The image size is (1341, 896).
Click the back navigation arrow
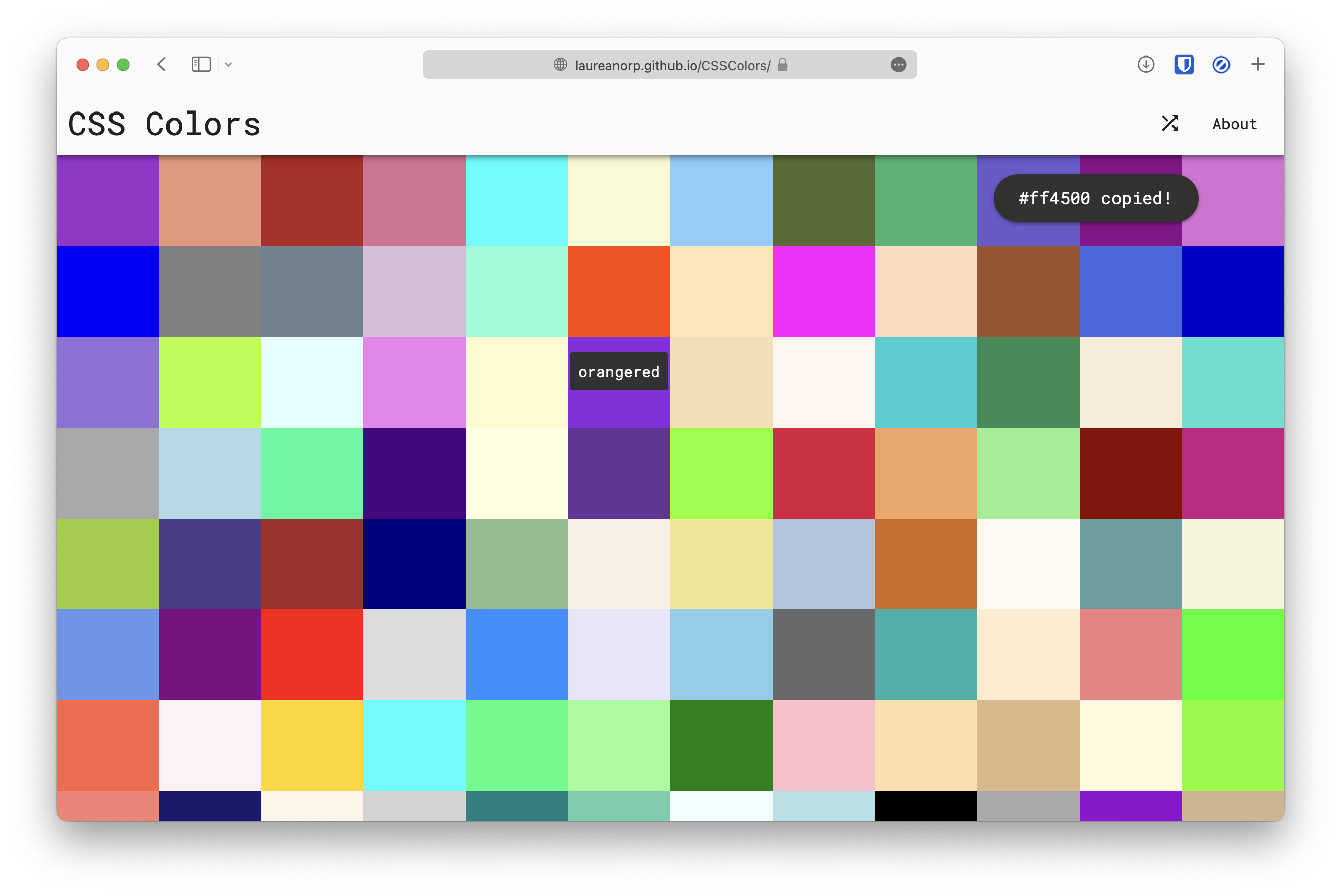(162, 64)
